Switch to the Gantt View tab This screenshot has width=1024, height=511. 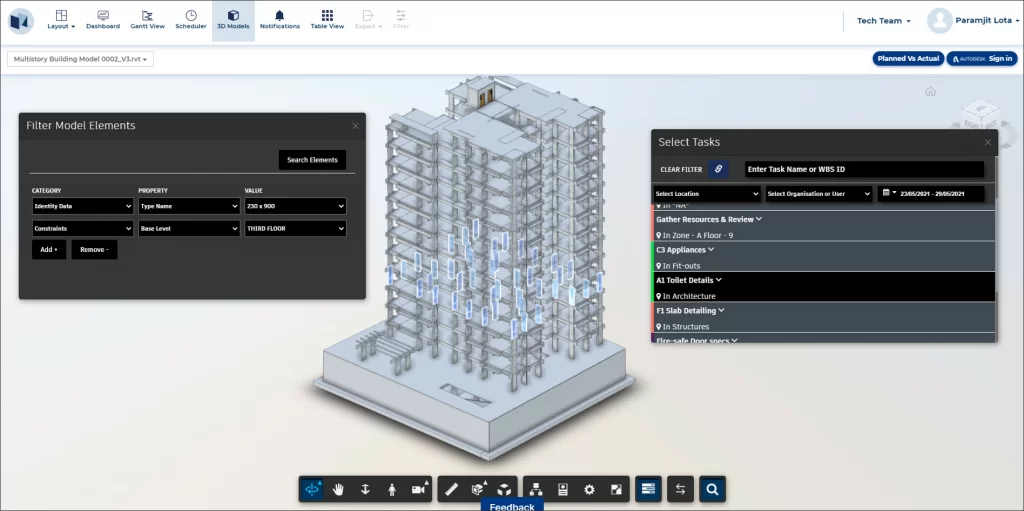(x=147, y=20)
